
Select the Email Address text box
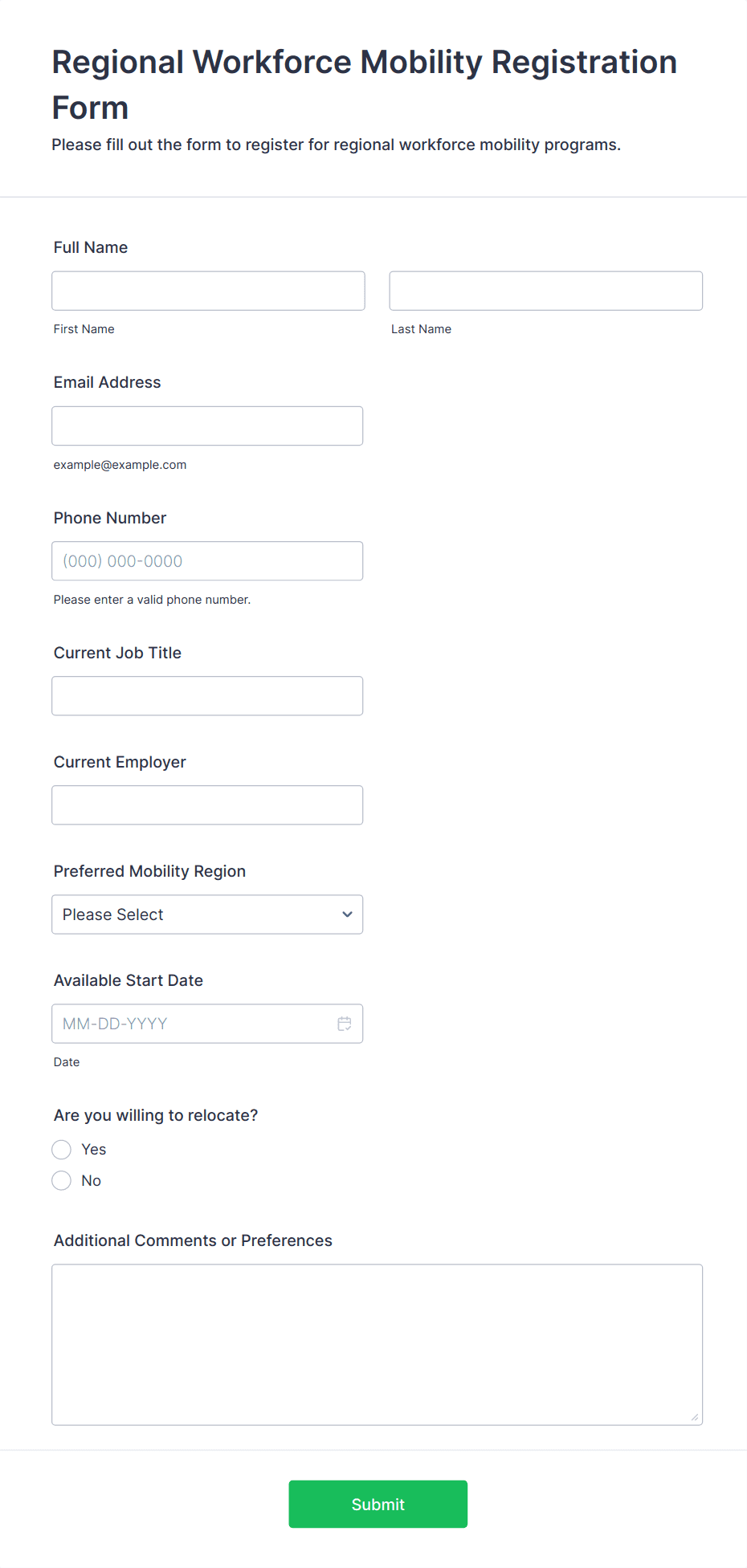[x=207, y=426]
